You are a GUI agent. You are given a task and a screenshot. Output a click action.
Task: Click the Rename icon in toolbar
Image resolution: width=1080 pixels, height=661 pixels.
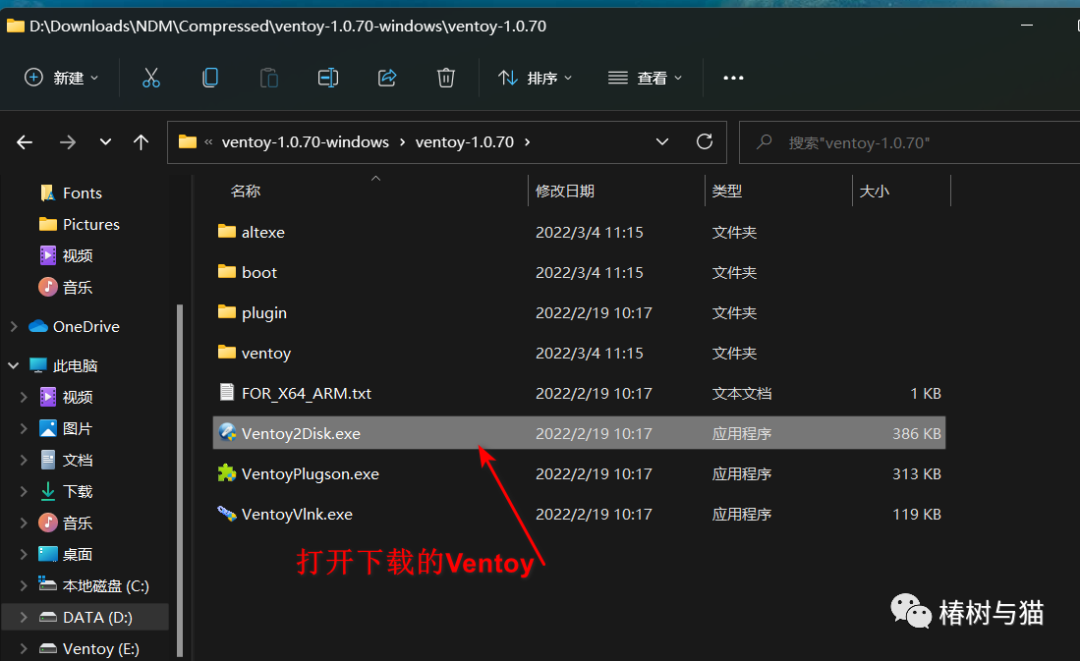coord(328,78)
